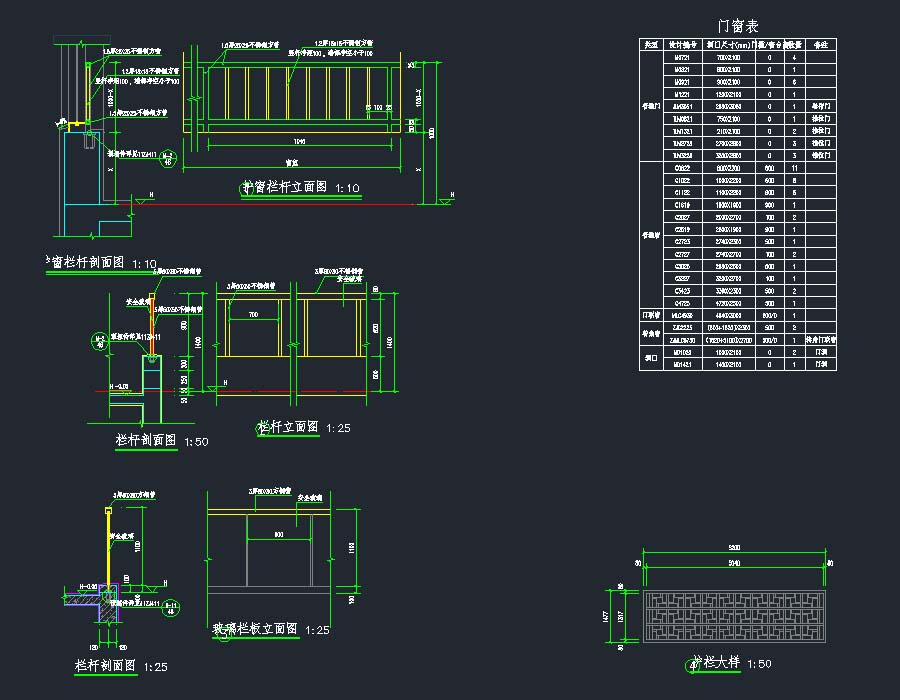Select the 900 dimension in 玻璃栏板立面图
The width and height of the screenshot is (900, 700).
pyautogui.click(x=279, y=535)
